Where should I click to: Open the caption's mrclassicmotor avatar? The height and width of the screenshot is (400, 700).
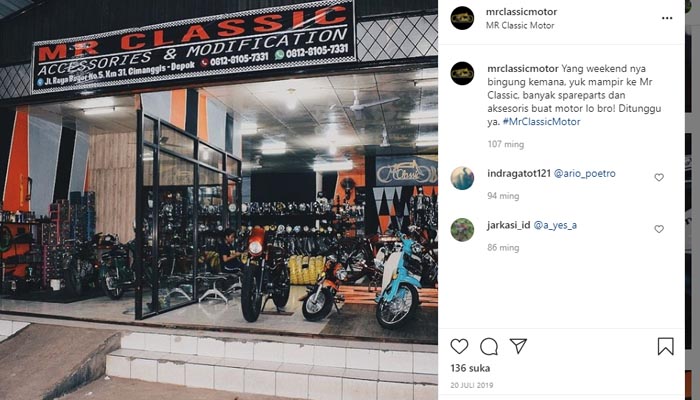(462, 74)
